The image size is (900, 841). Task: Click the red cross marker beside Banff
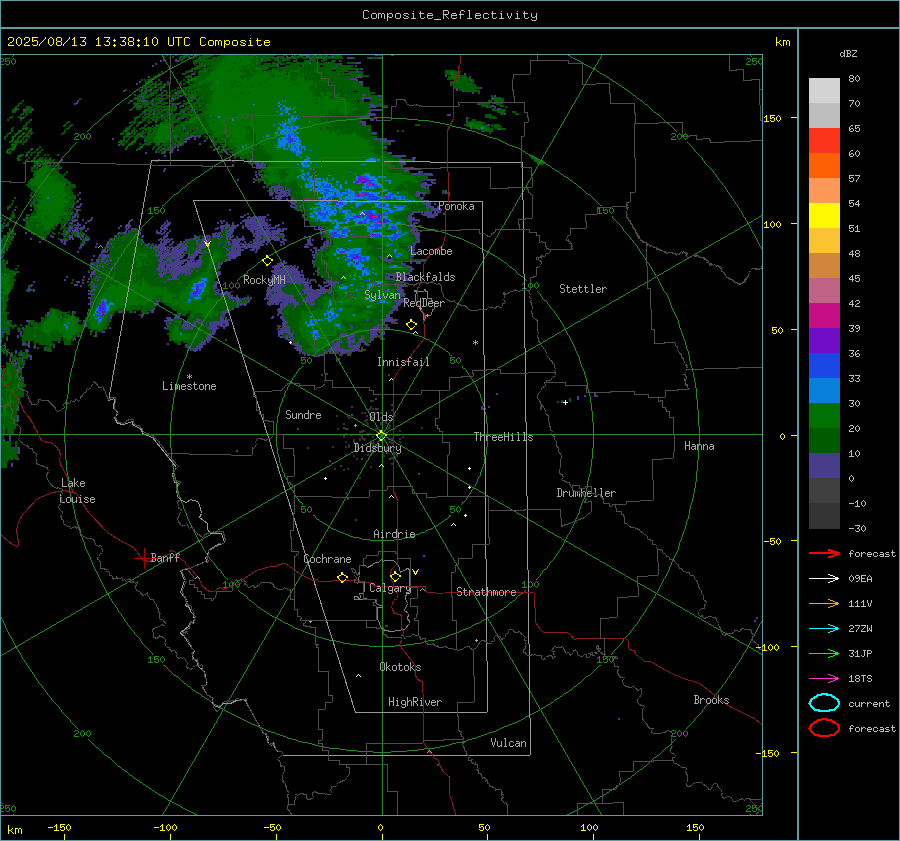(142, 558)
